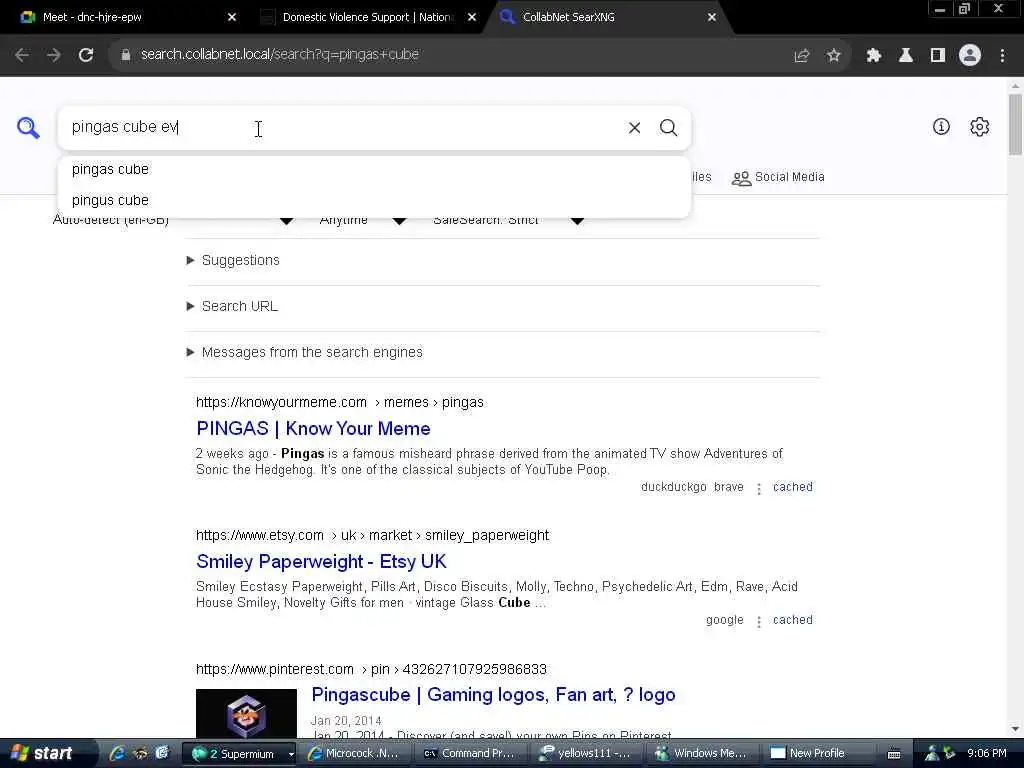
Task: Click the Pingascube result thumbnail
Action: pyautogui.click(x=246, y=714)
